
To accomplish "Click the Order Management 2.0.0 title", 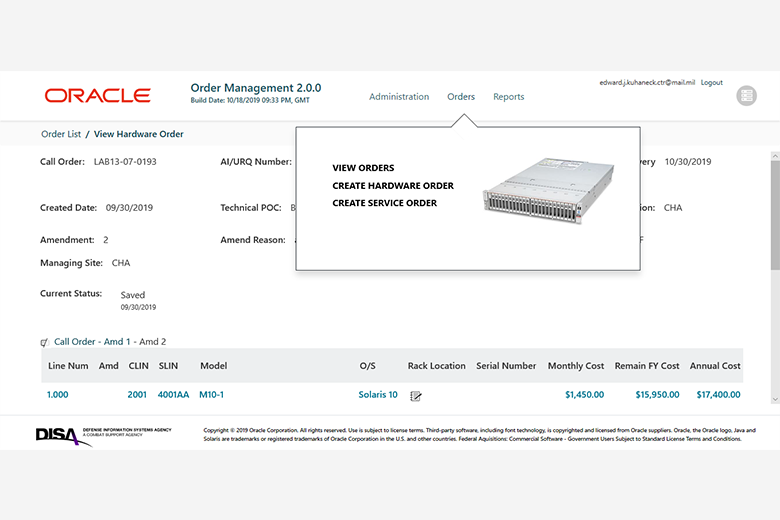I will [256, 88].
